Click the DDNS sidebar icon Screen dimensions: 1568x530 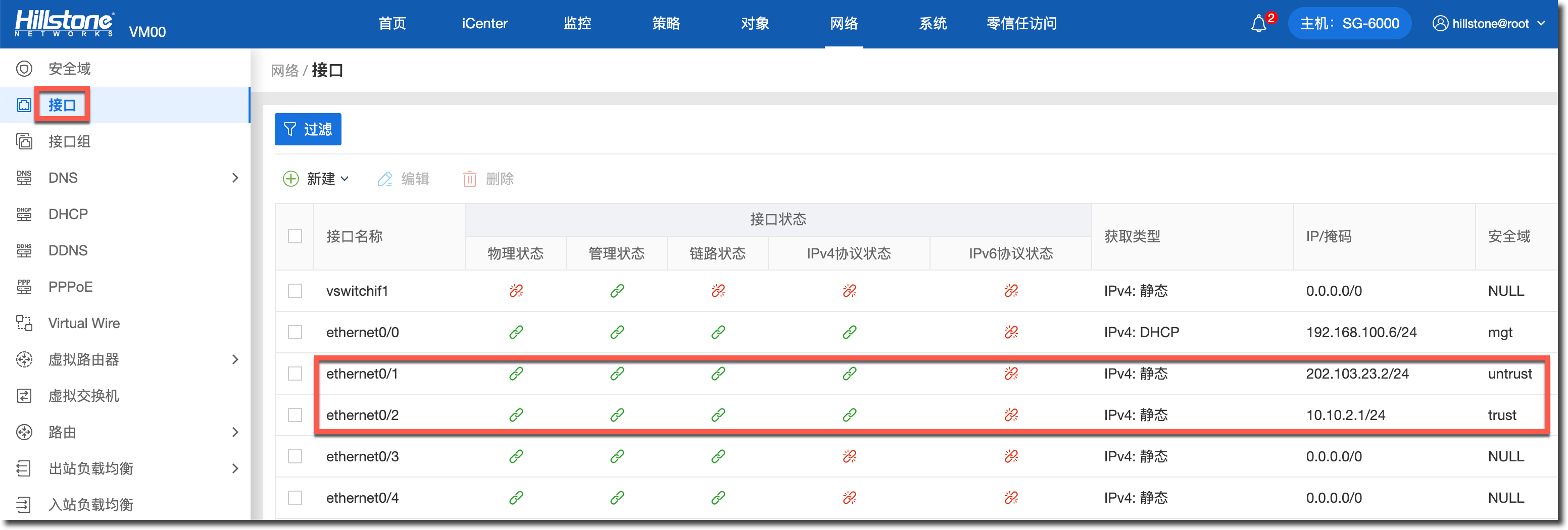click(x=24, y=250)
